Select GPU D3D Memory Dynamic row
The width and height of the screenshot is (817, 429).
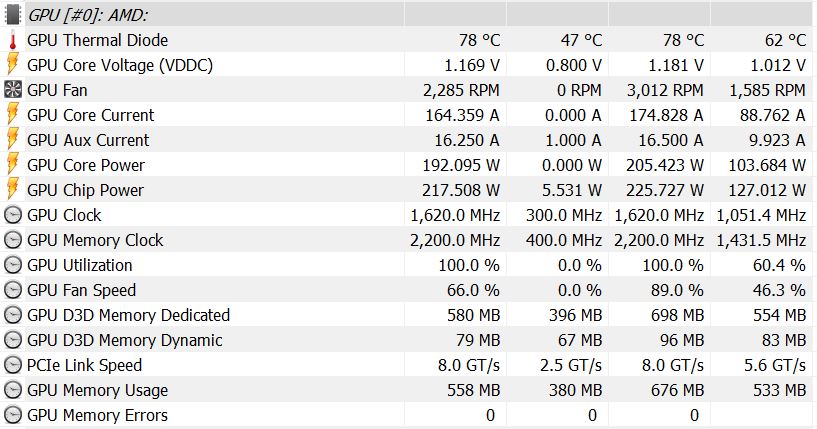coord(125,340)
